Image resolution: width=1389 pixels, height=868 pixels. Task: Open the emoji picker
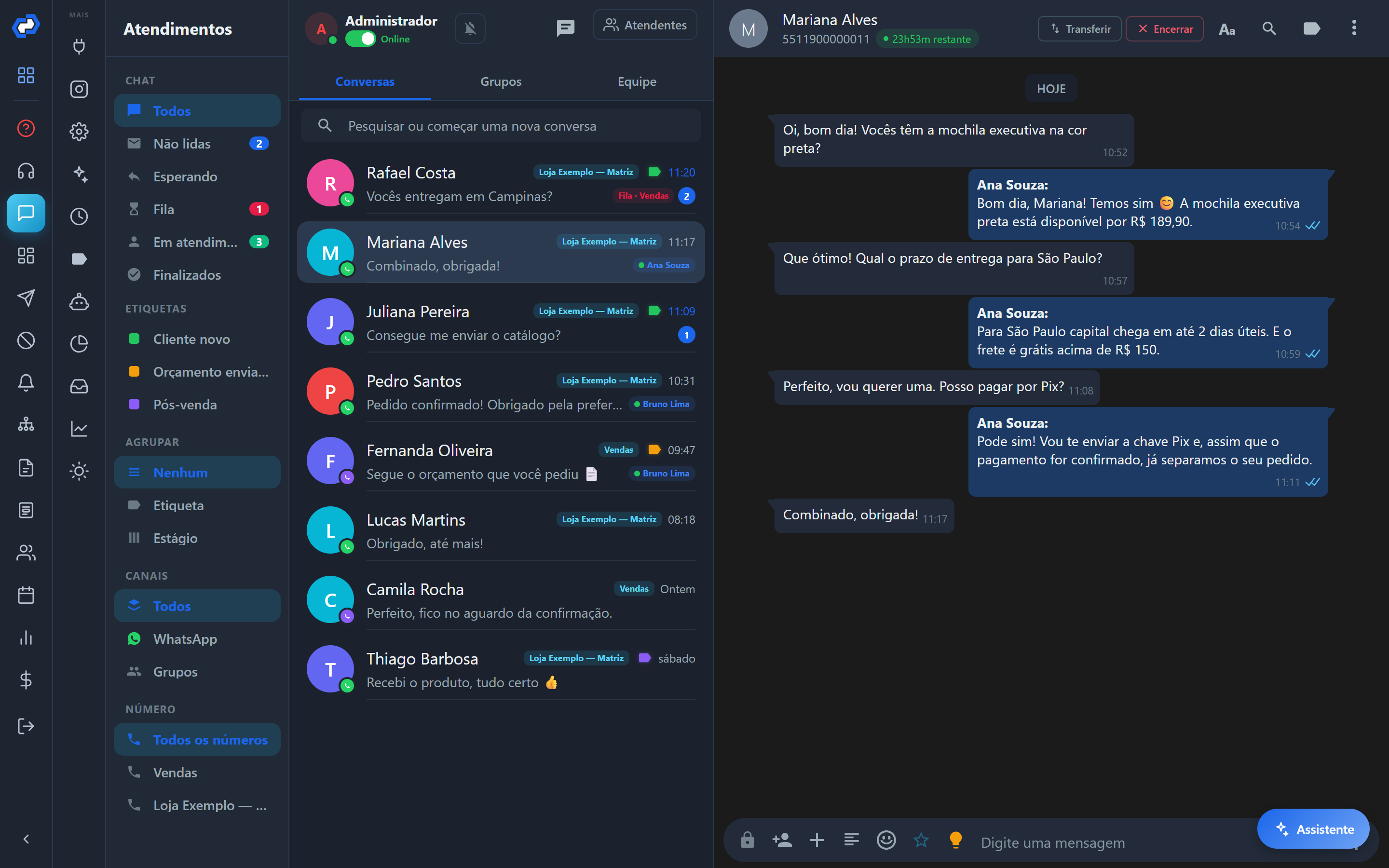[x=886, y=840]
